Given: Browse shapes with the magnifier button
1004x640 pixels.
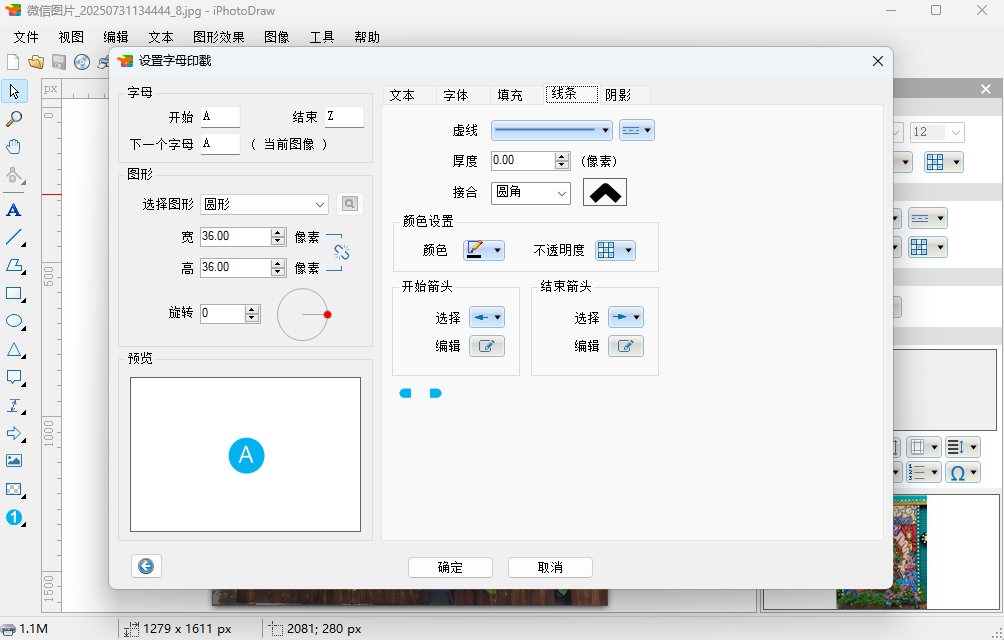Looking at the screenshot, I should 349,204.
